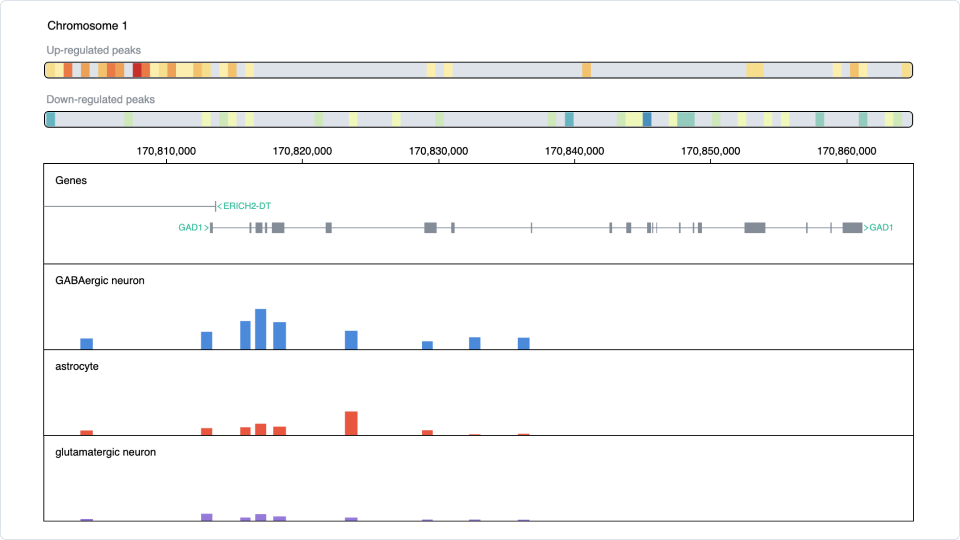Click the dark blue down-regulated peak cell
The height and width of the screenshot is (540, 960).
[x=647, y=119]
